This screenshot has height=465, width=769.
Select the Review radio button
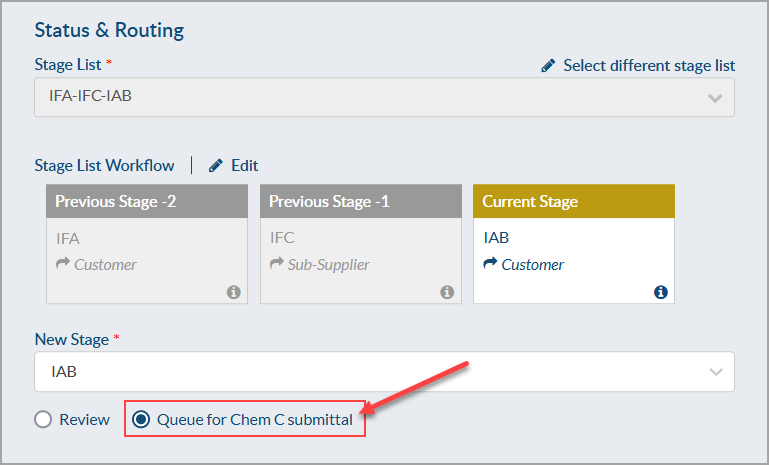coord(43,420)
